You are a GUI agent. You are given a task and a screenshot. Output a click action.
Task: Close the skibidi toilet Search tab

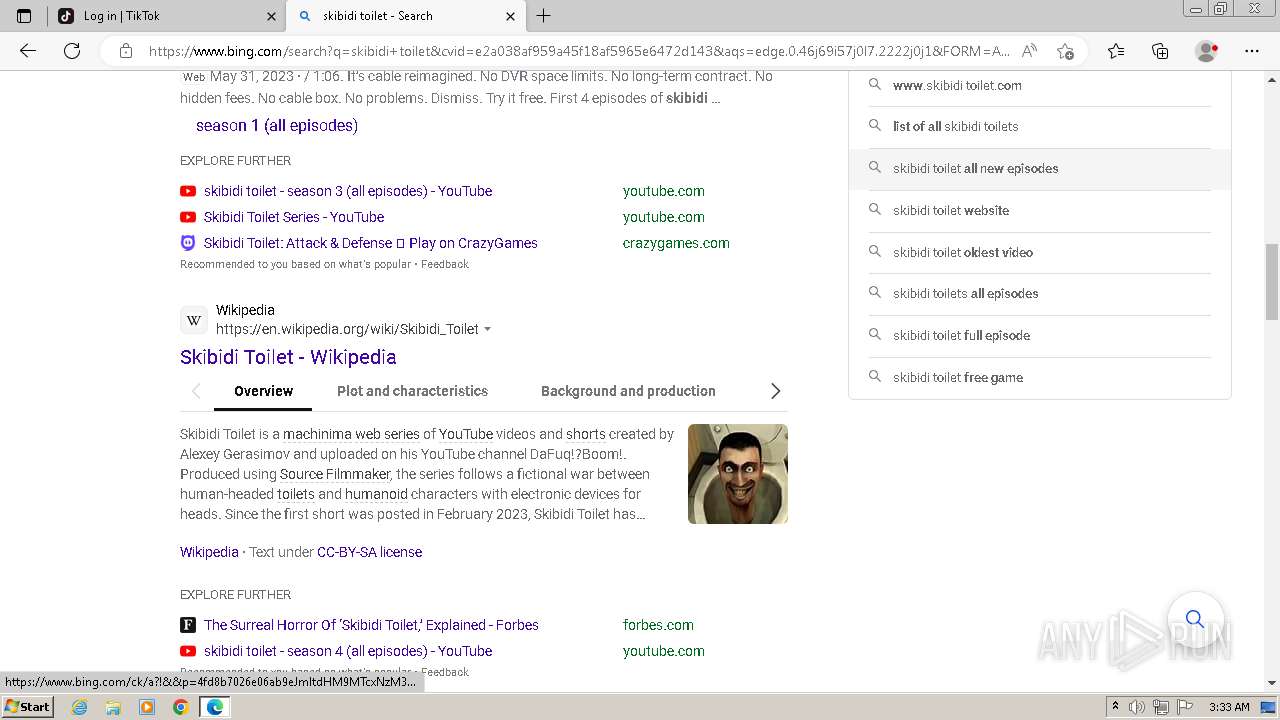510,16
